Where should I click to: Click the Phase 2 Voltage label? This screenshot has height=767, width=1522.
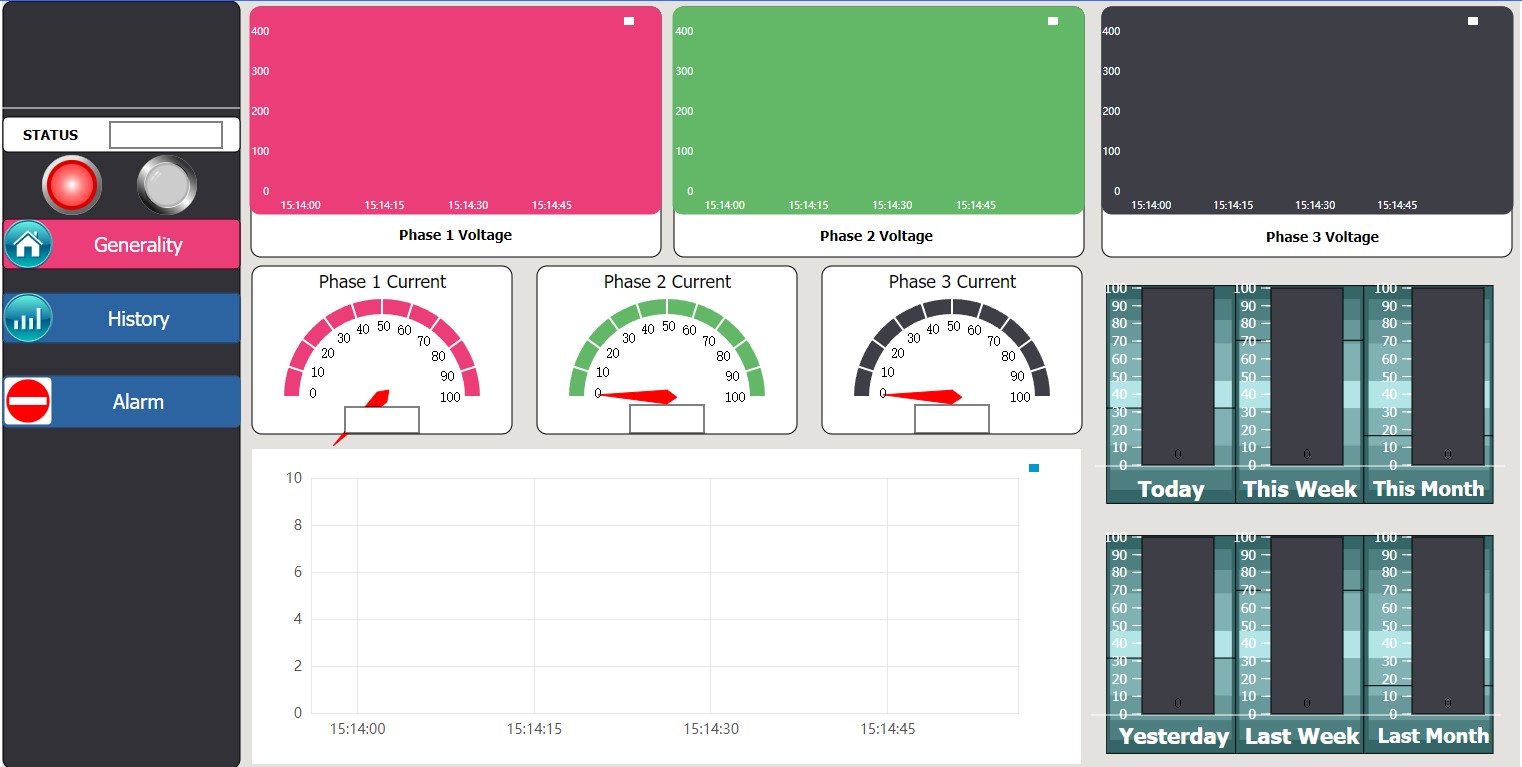coord(876,236)
